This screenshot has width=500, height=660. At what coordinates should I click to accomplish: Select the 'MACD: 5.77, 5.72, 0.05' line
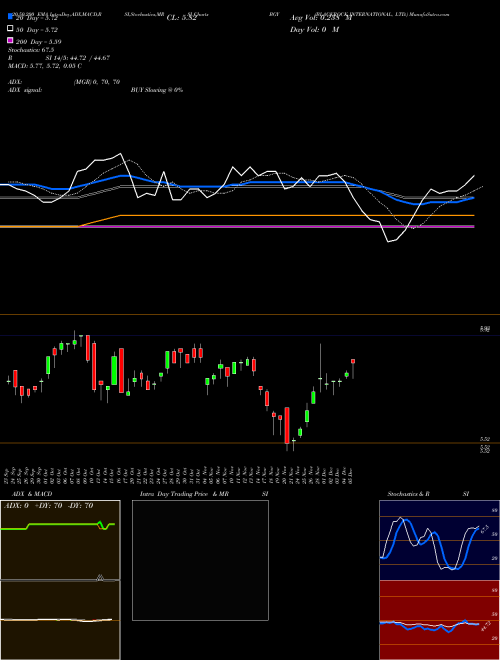pos(45,66)
